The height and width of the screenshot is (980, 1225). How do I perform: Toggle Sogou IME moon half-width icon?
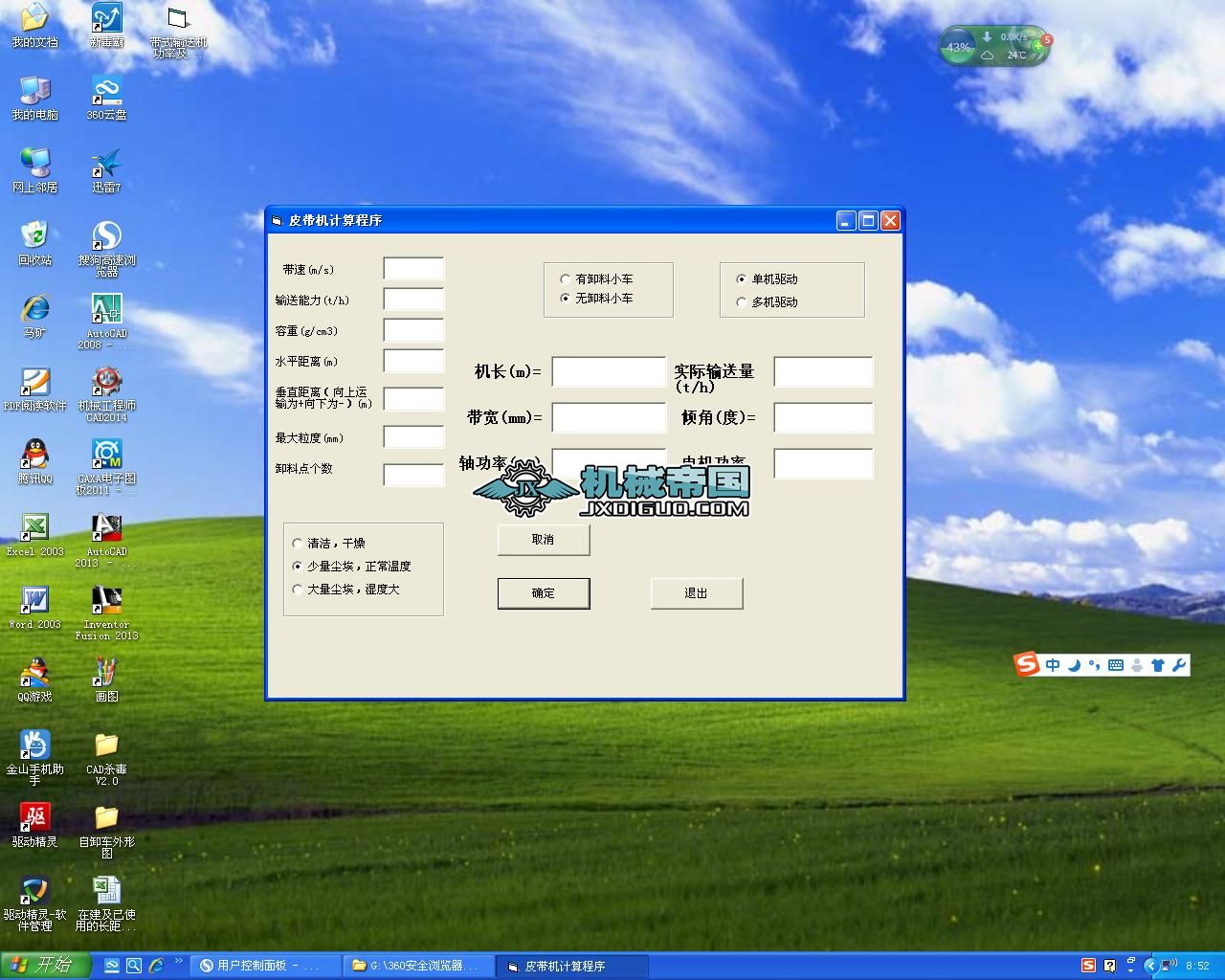point(1074,665)
